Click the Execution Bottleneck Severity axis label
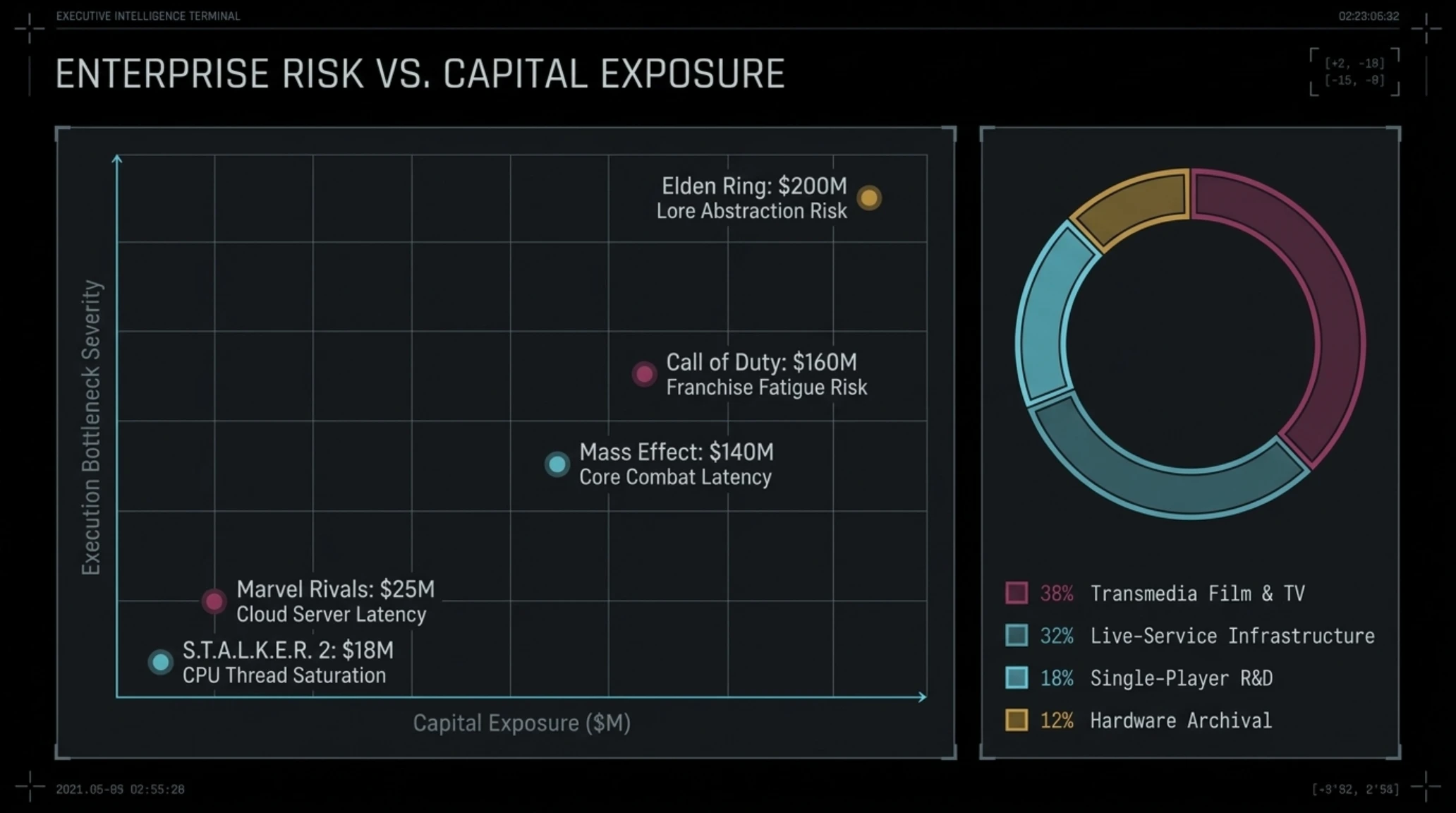This screenshot has width=1456, height=813. click(92, 428)
